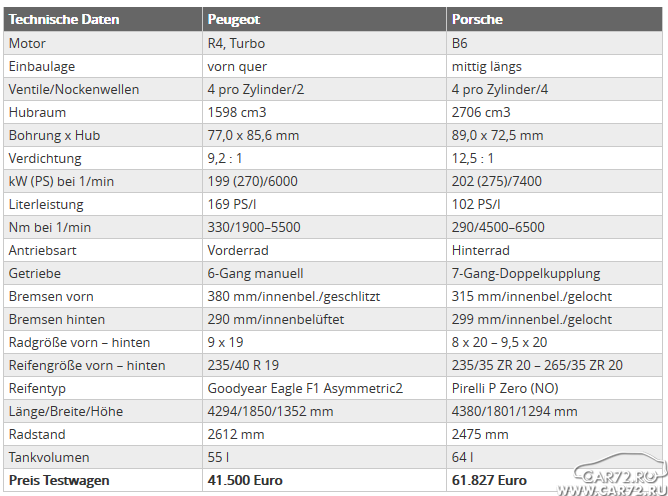
Task: Select the Technische Daten header cell
Action: 103,19
